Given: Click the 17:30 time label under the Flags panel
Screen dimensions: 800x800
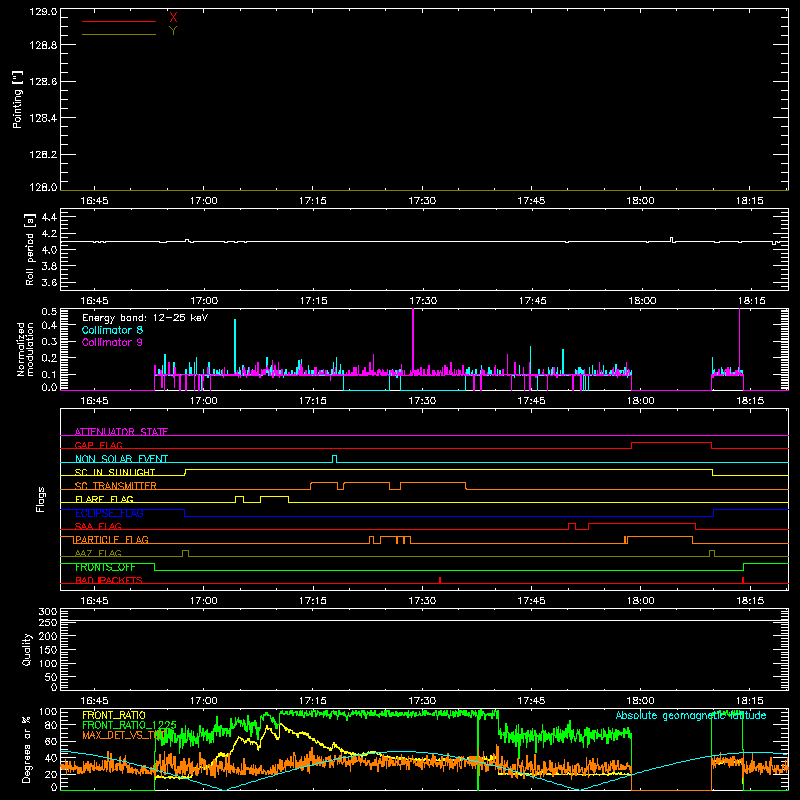Looking at the screenshot, I should 422,601.
